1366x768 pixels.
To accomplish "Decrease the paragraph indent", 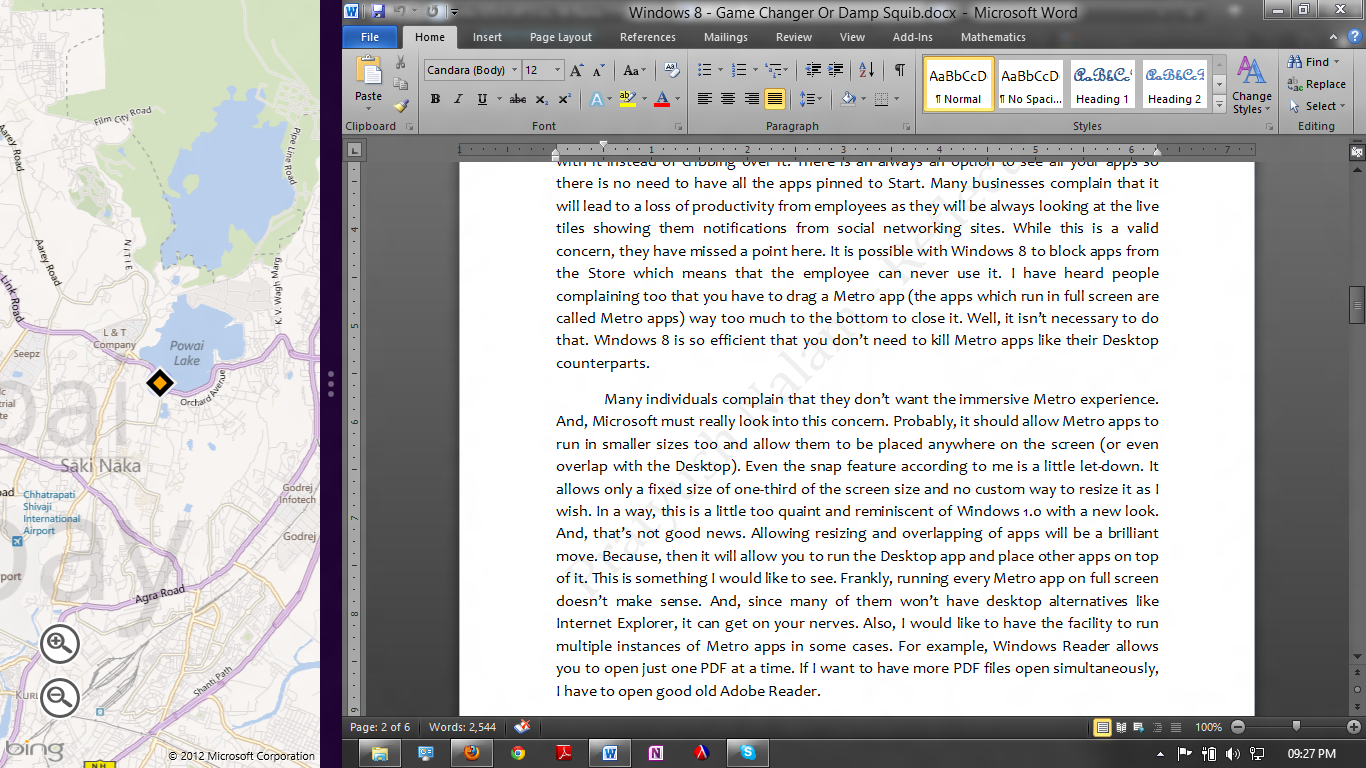I will pos(812,70).
